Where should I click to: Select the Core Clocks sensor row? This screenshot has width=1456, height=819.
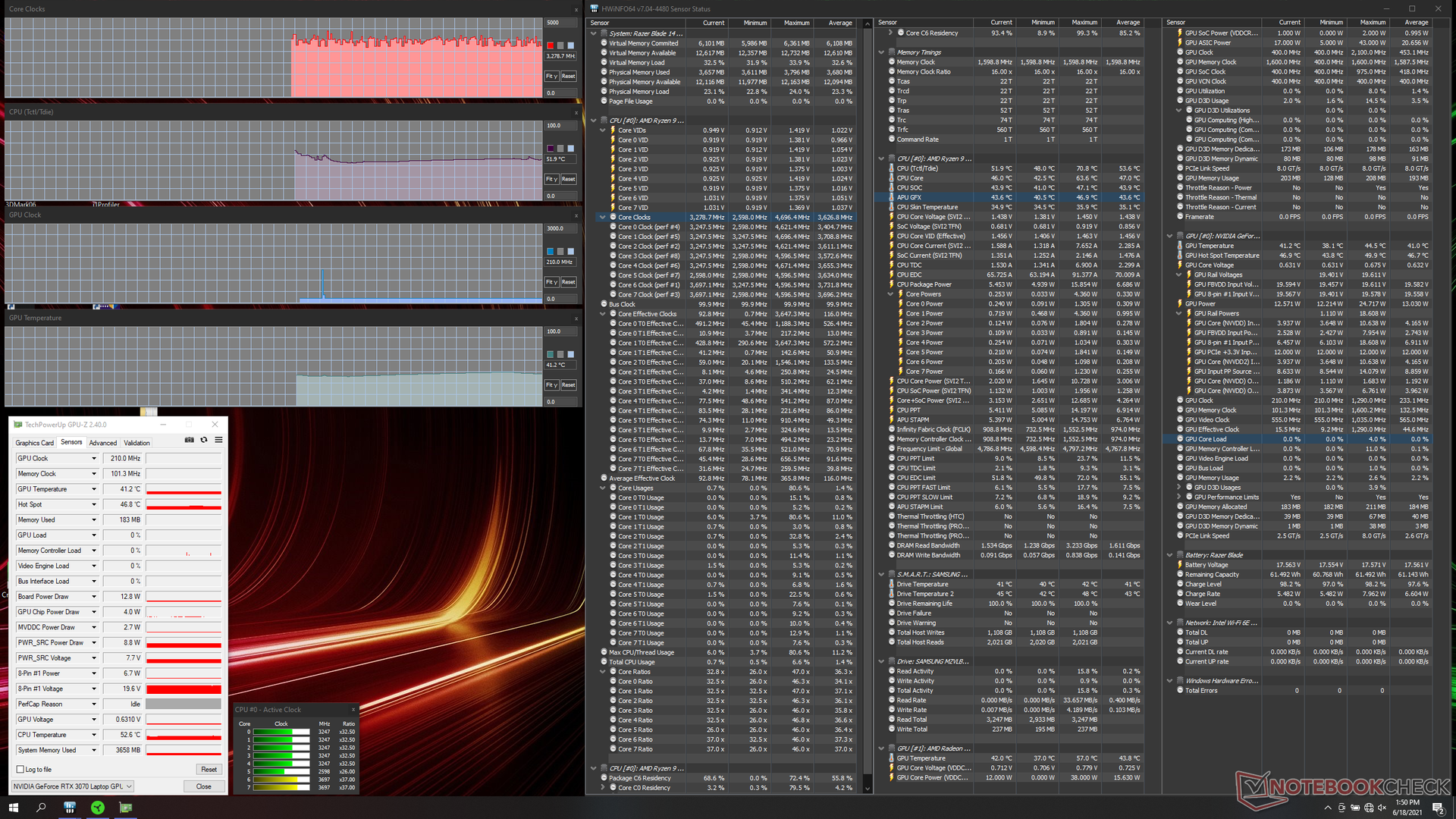[634, 218]
